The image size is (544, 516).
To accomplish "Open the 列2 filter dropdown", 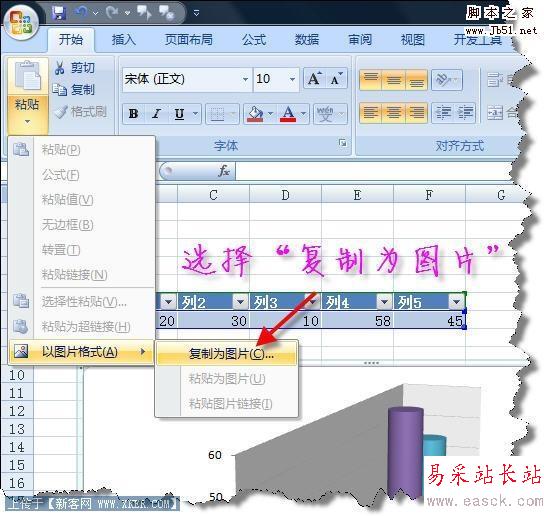I will (240, 302).
